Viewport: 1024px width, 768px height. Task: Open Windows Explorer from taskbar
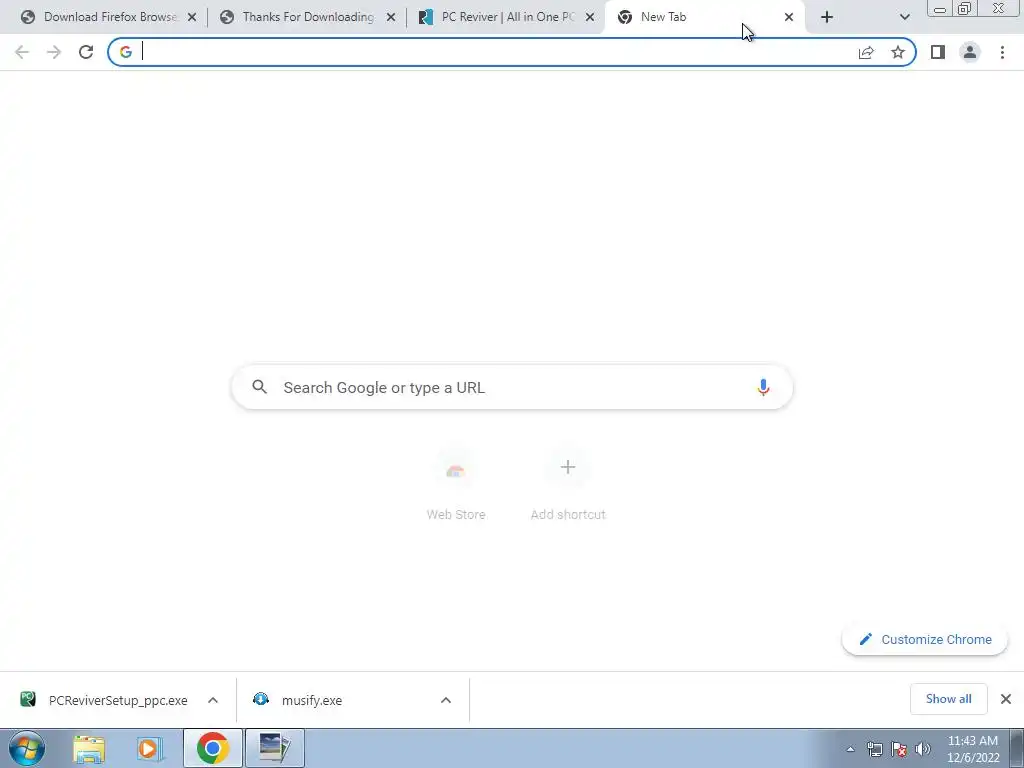(89, 749)
